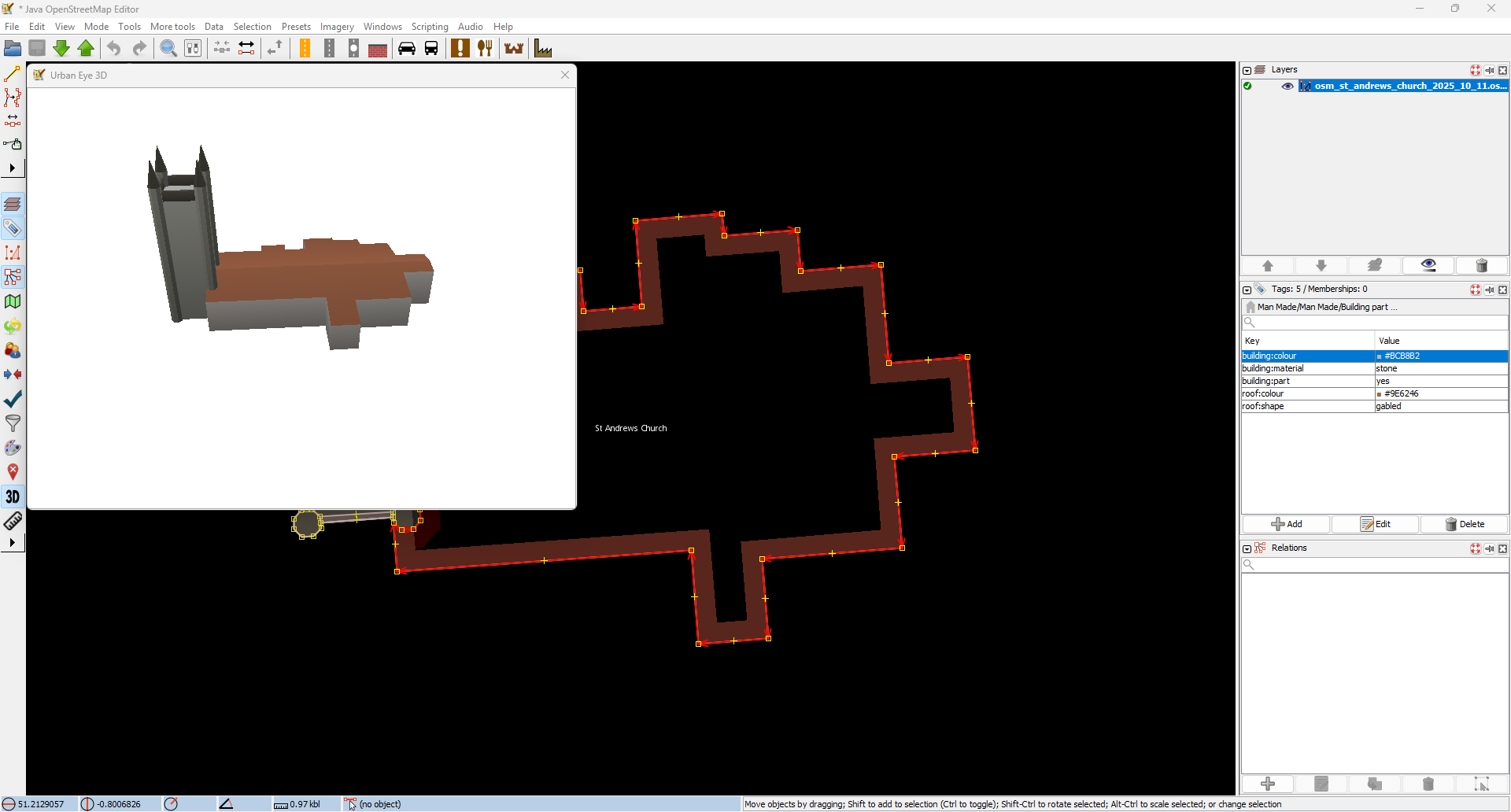This screenshot has width=1511, height=812.
Task: Select the draw nodes tool
Action: tap(13, 74)
